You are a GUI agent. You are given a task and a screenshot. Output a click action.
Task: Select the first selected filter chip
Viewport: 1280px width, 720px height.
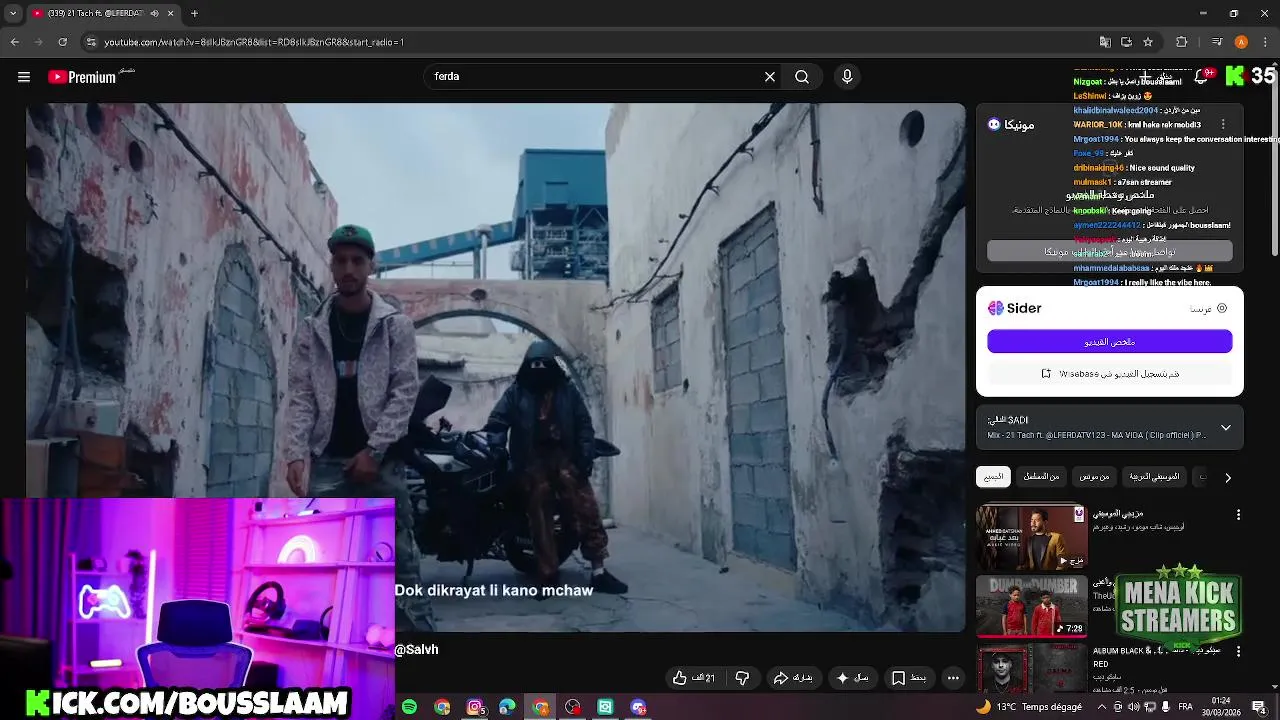click(x=994, y=477)
